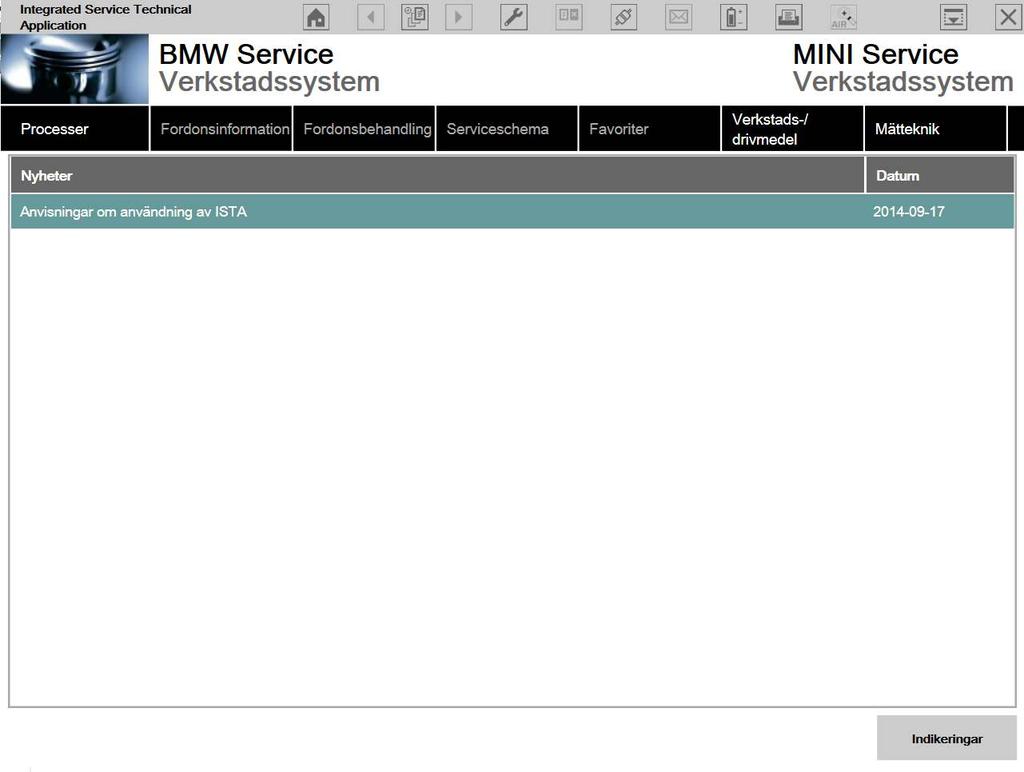Switch to the Mätteknik tab
This screenshot has width=1024, height=772.
(x=935, y=129)
